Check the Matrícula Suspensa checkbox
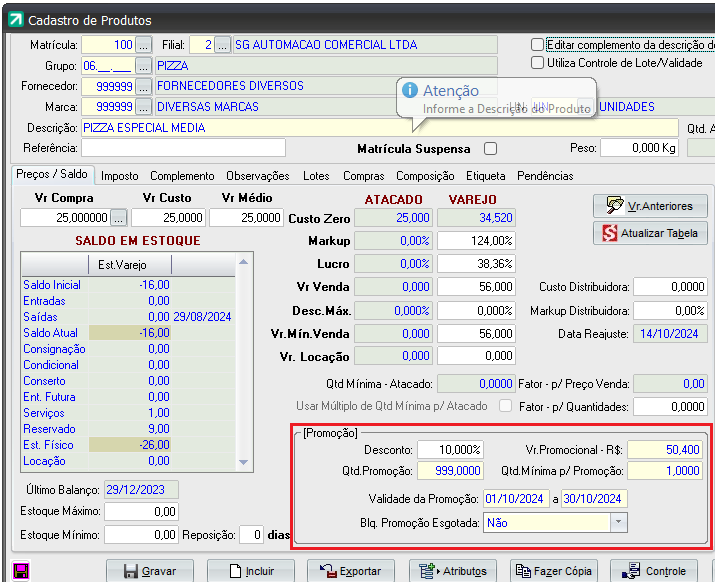The width and height of the screenshot is (715, 582). click(491, 149)
